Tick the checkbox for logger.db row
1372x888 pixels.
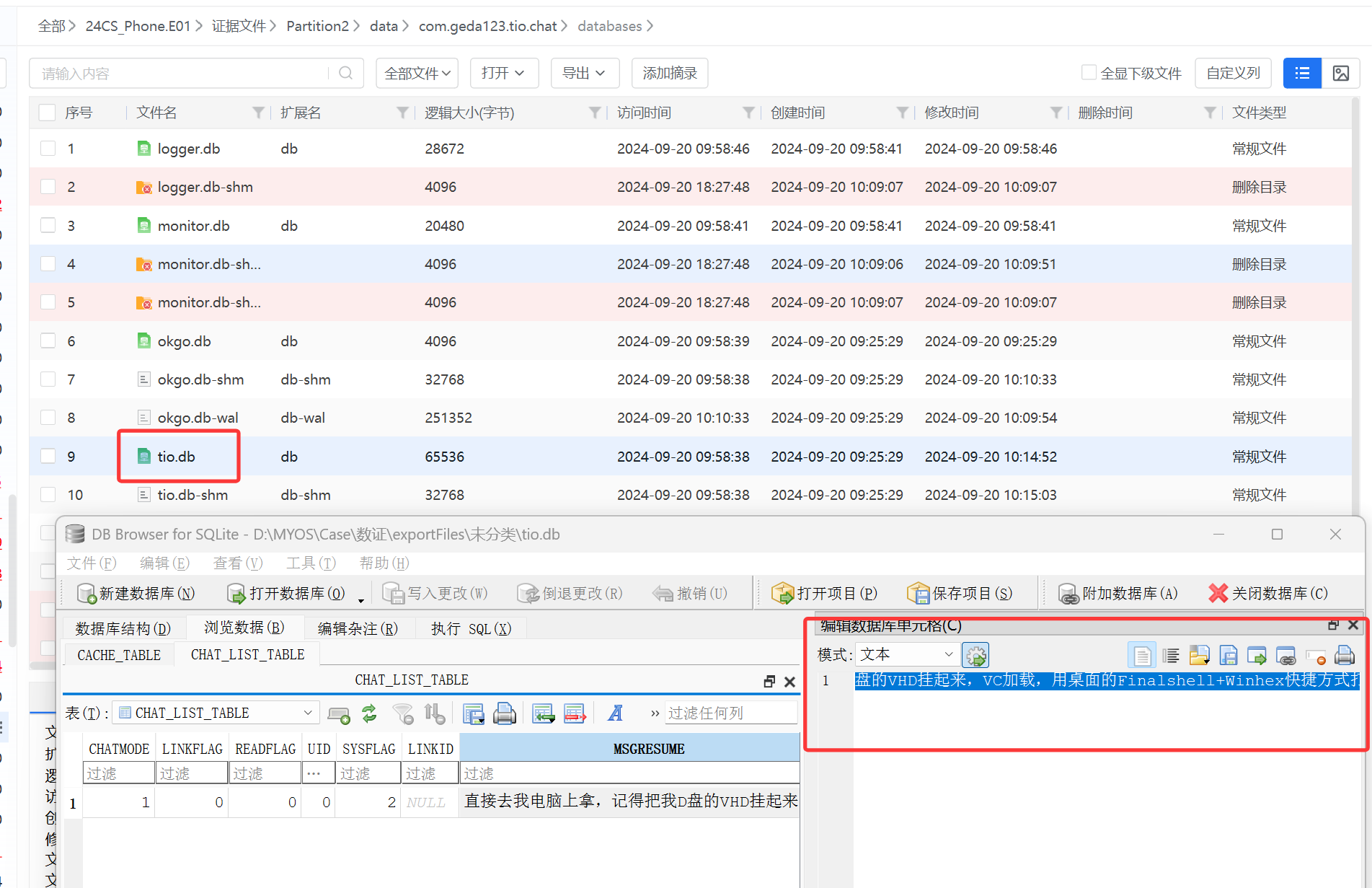(x=48, y=149)
